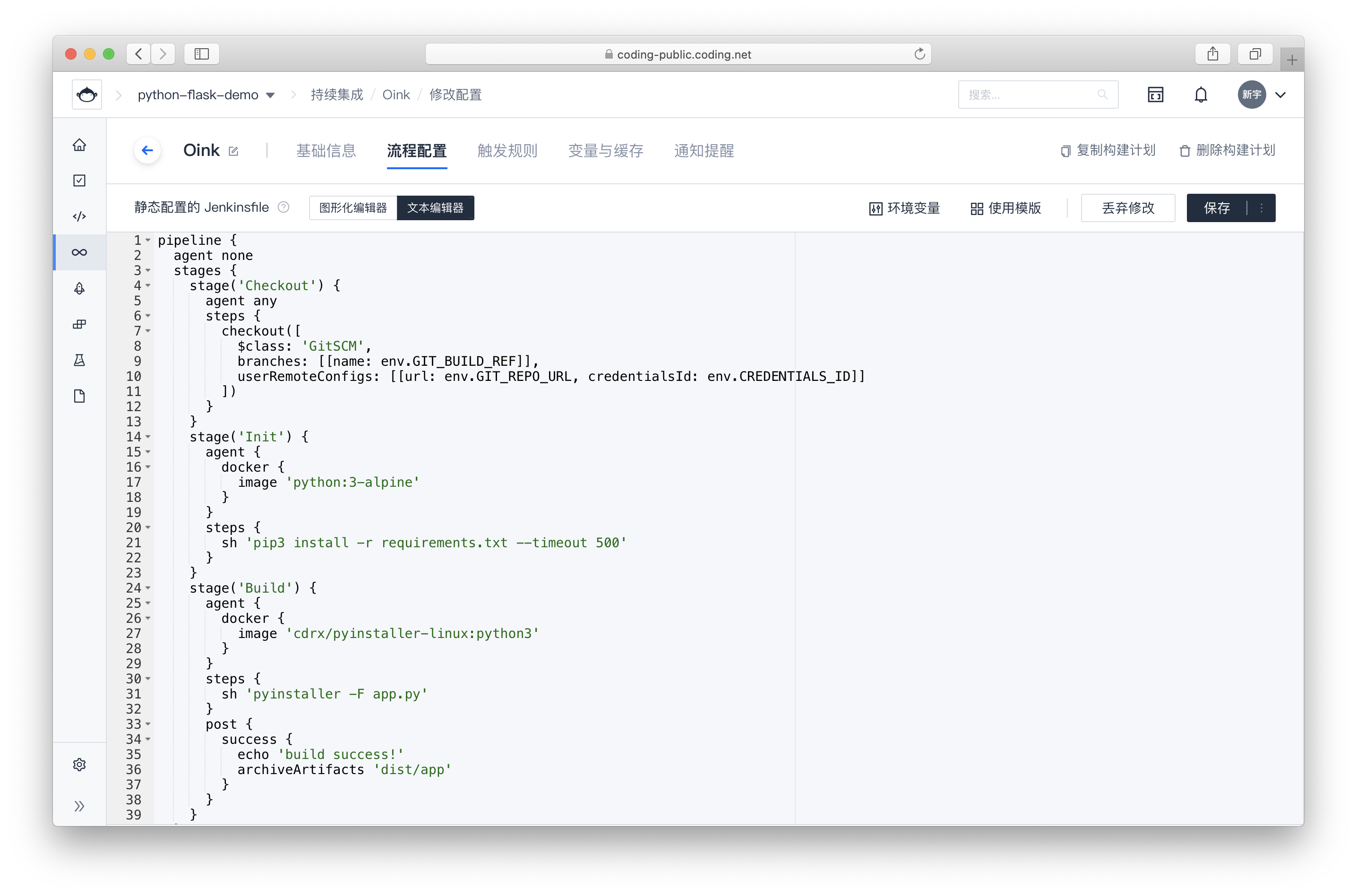This screenshot has width=1357, height=896.
Task: Open the 通知提醒 tab
Action: click(x=704, y=151)
